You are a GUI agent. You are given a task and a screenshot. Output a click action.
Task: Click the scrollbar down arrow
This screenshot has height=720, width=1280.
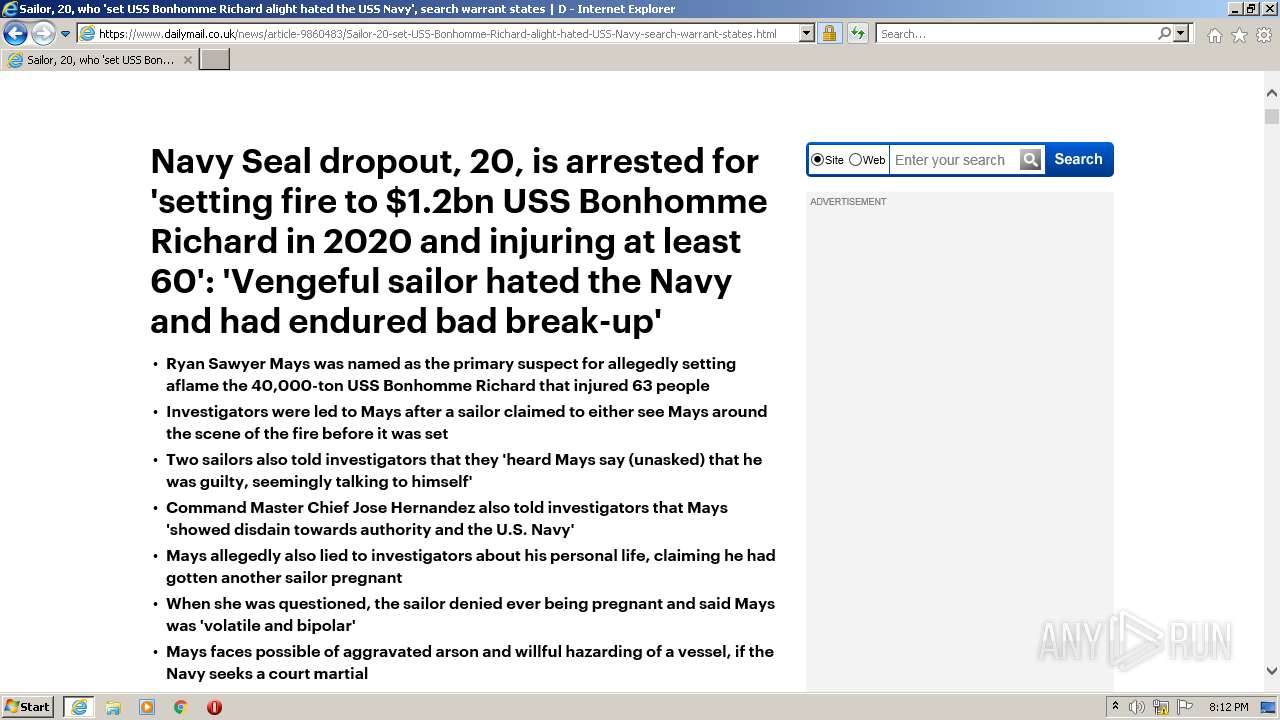[1272, 671]
